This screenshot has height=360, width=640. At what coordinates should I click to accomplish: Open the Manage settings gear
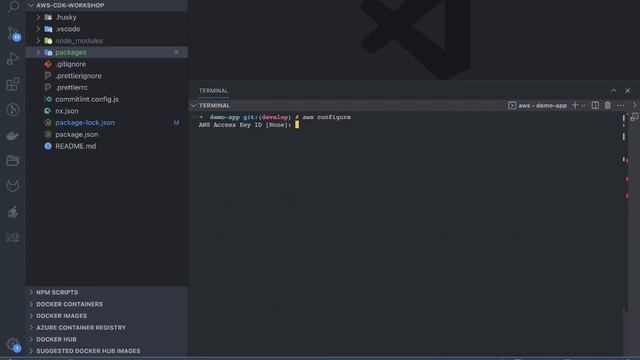[x=13, y=345]
